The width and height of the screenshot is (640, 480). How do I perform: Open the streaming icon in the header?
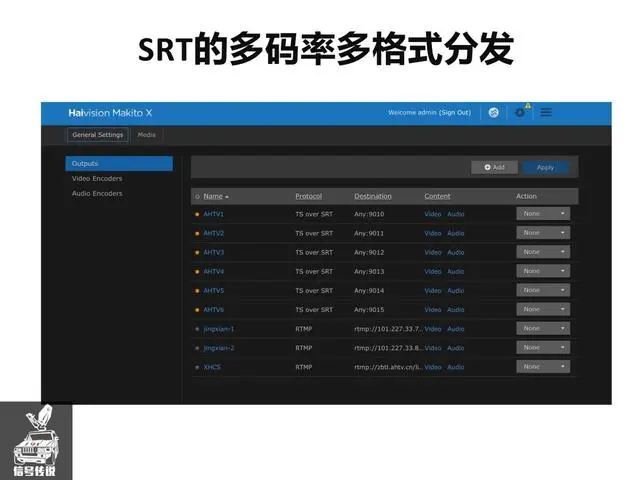pyautogui.click(x=493, y=112)
